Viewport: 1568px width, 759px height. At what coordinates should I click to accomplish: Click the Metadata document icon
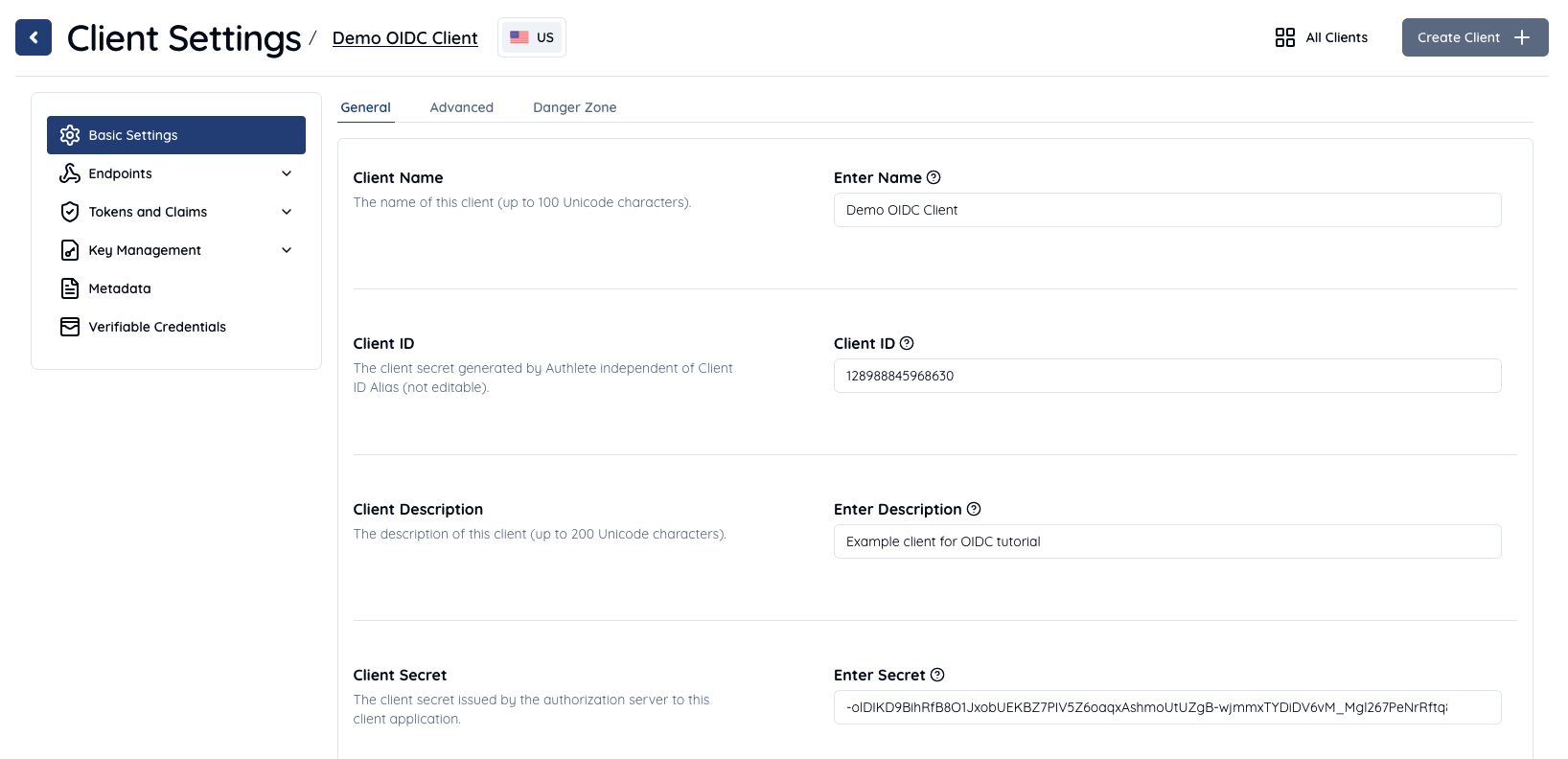point(70,288)
